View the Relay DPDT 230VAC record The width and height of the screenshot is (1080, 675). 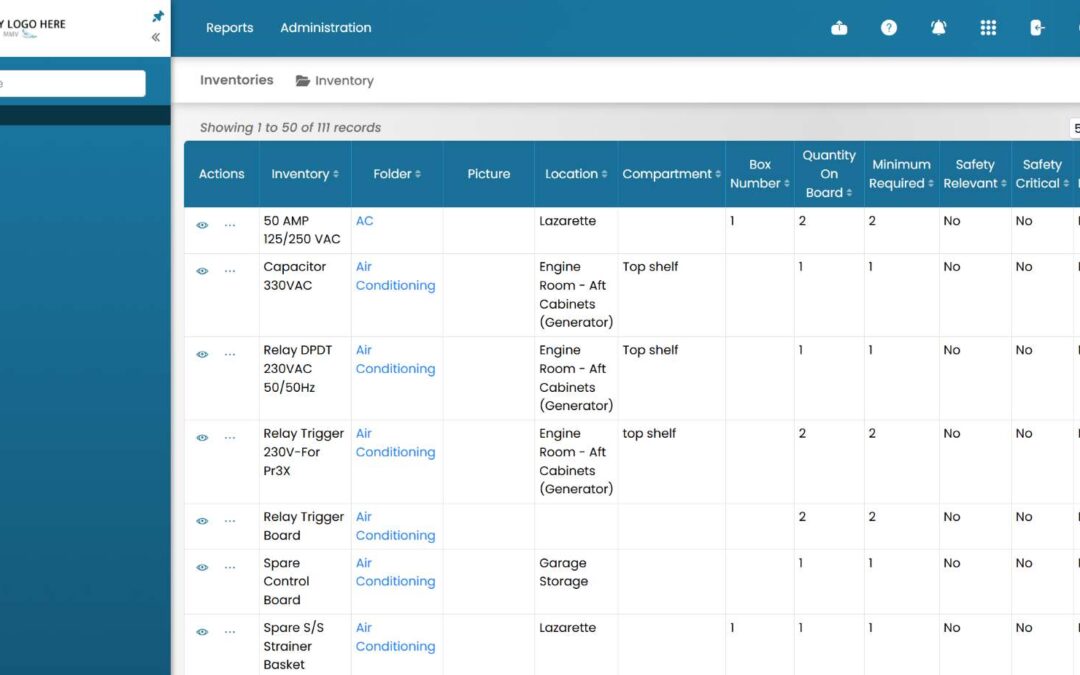click(202, 354)
